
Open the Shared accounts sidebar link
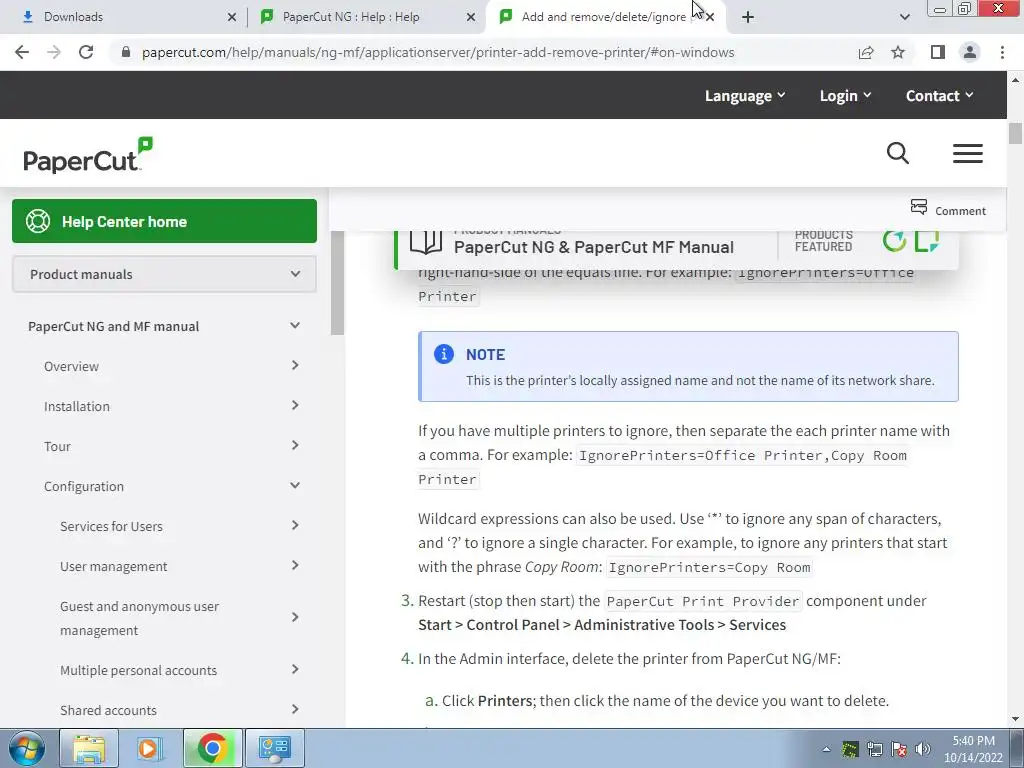coord(108,711)
